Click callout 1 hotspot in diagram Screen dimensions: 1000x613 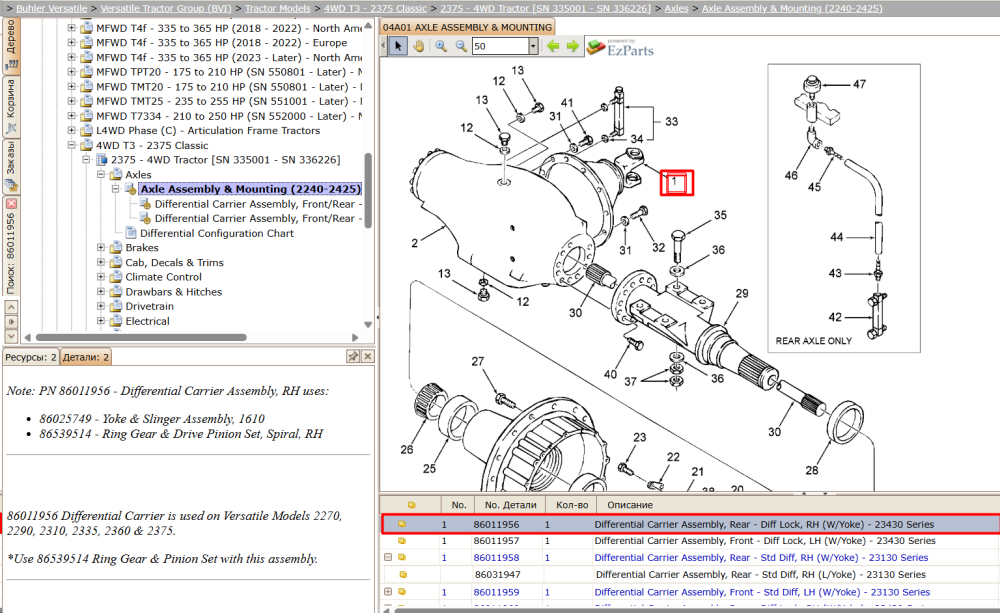676,182
